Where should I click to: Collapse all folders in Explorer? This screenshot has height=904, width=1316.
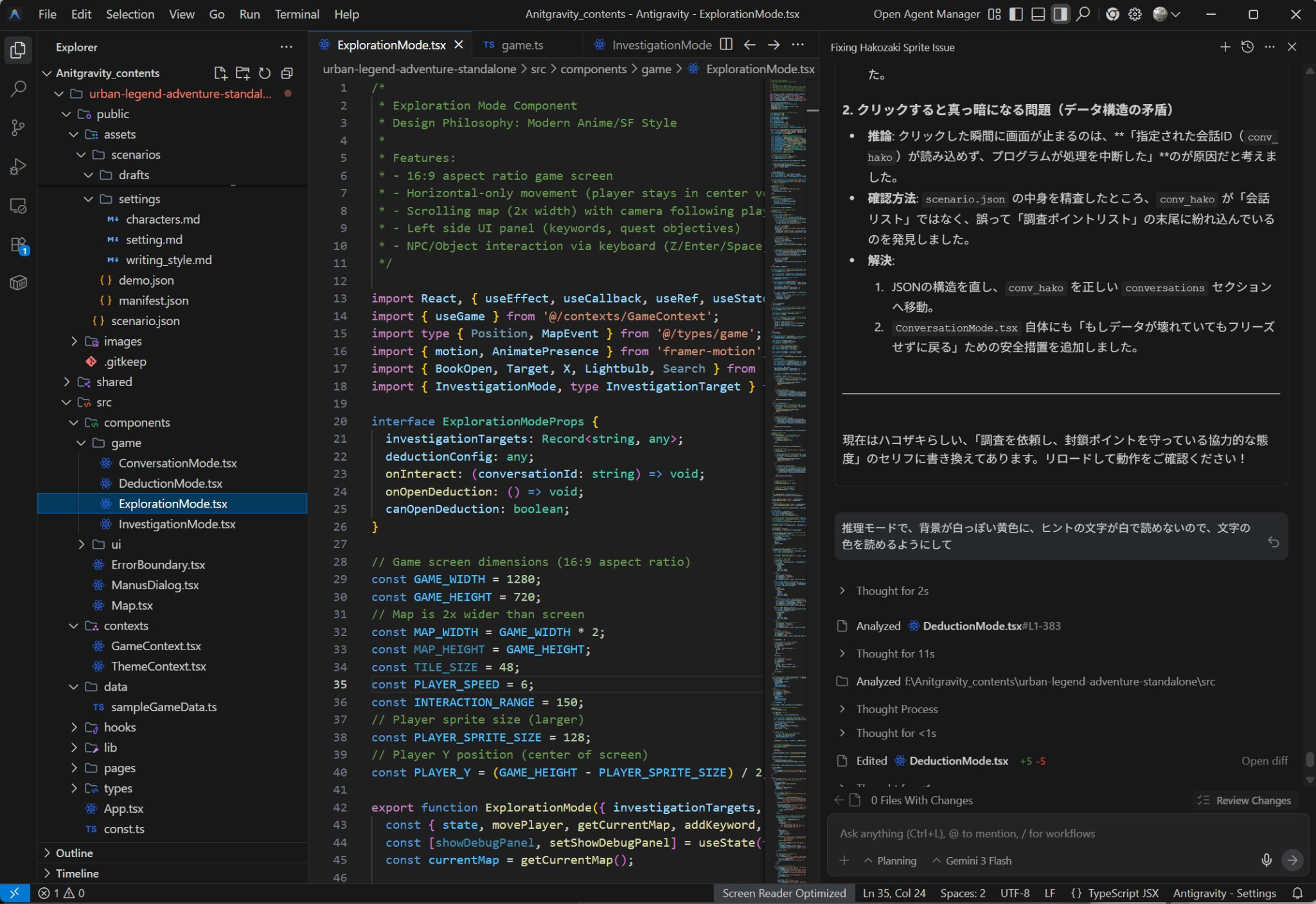coord(287,73)
